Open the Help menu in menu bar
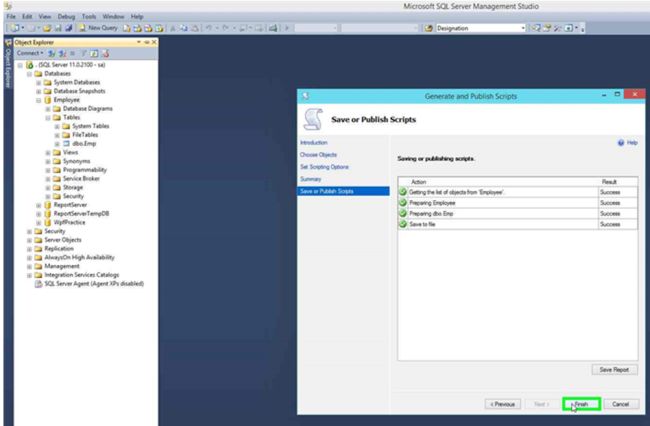The image size is (650, 426). click(x=137, y=17)
